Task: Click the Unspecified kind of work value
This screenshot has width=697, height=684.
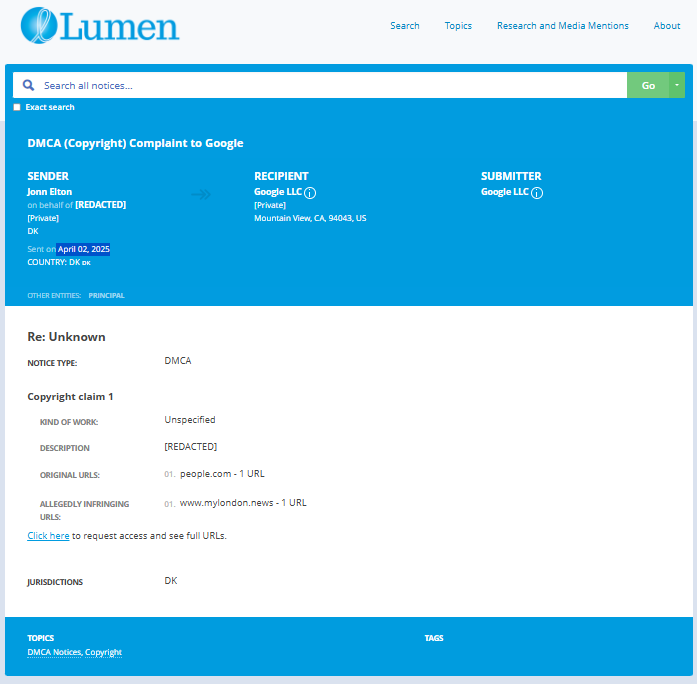Action: [190, 420]
